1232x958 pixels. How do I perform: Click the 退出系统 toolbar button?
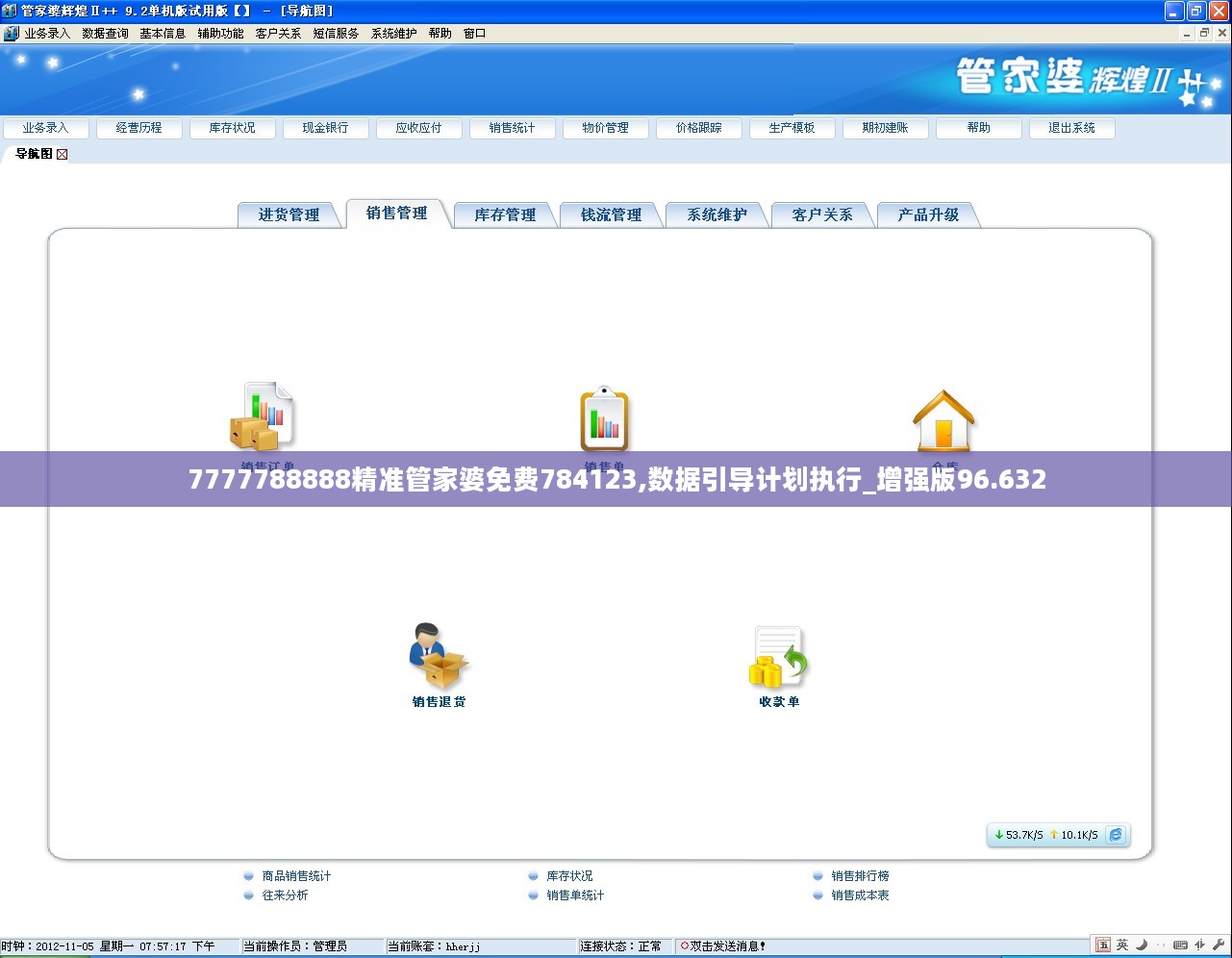point(1072,128)
